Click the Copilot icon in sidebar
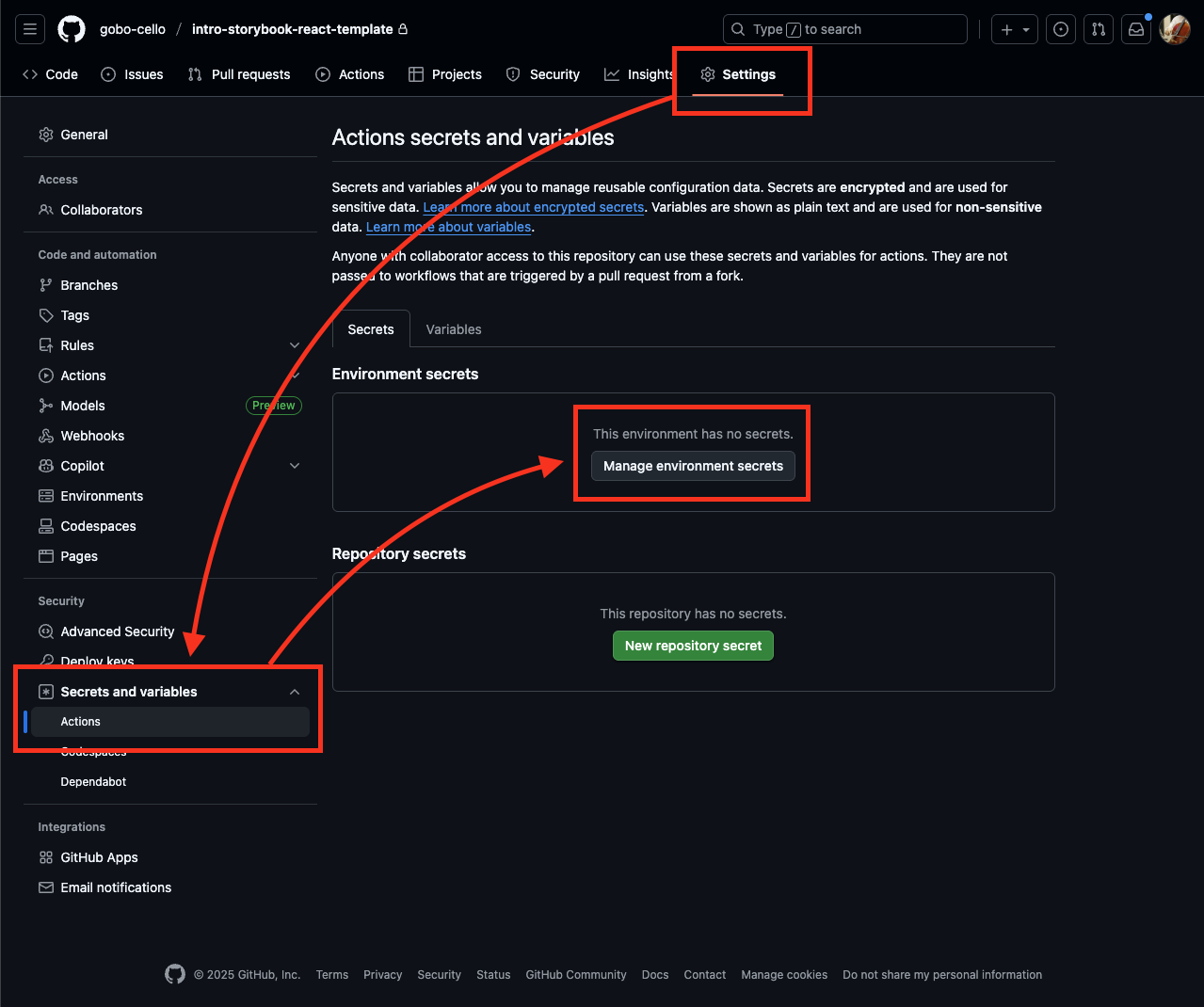Image resolution: width=1204 pixels, height=1007 pixels. point(46,466)
